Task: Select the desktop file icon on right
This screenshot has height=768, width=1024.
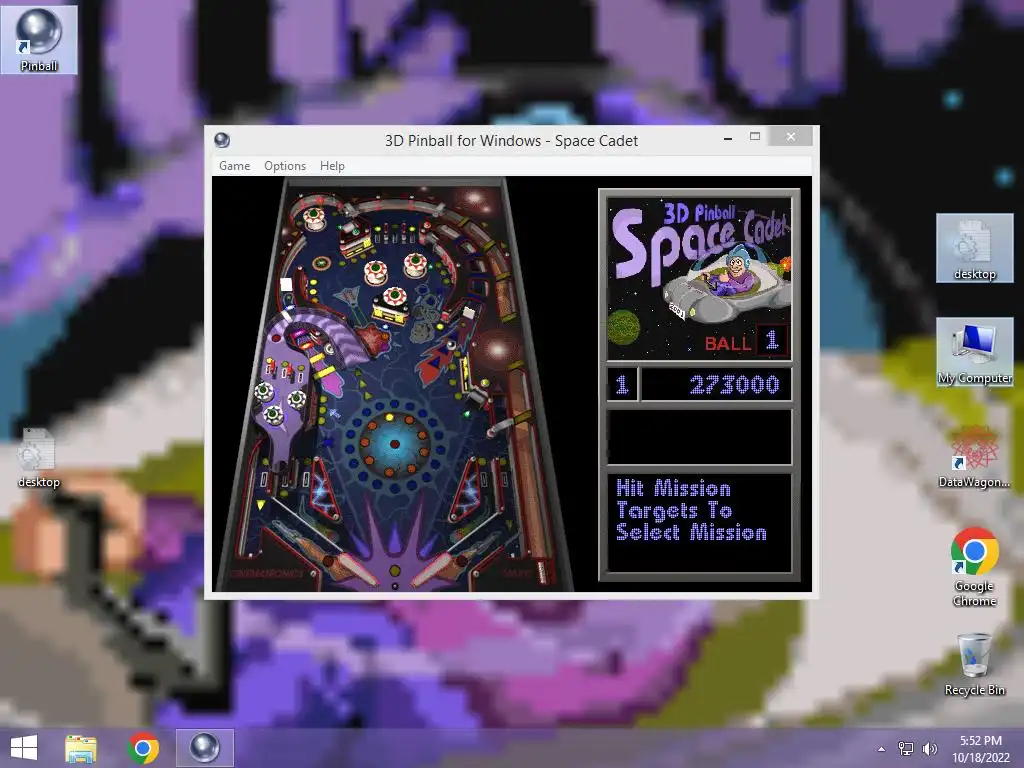Action: pos(974,249)
